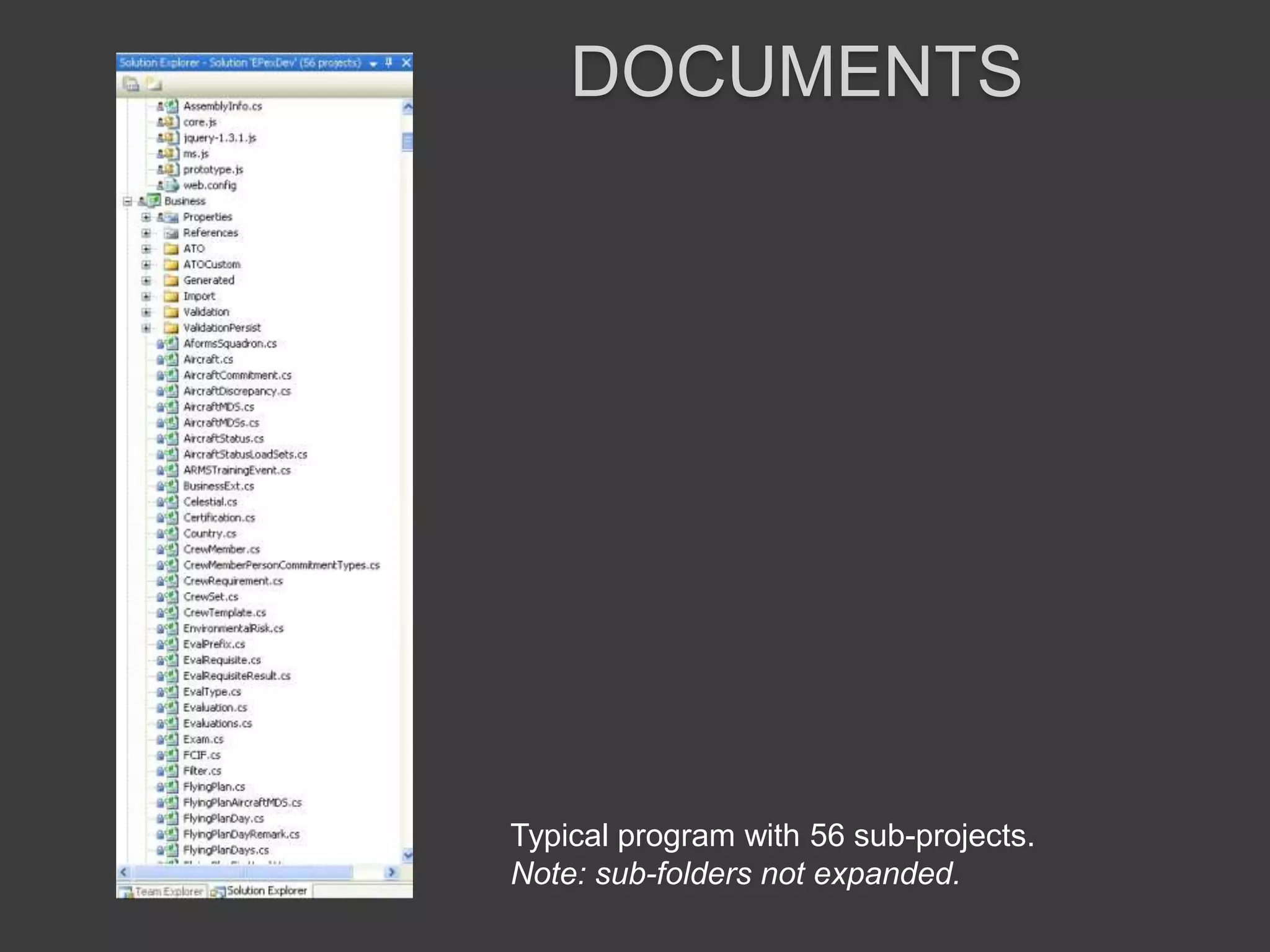Select FlyingPlanDayRemark.cs file name
The height and width of the screenshot is (952, 1270).
(x=241, y=834)
